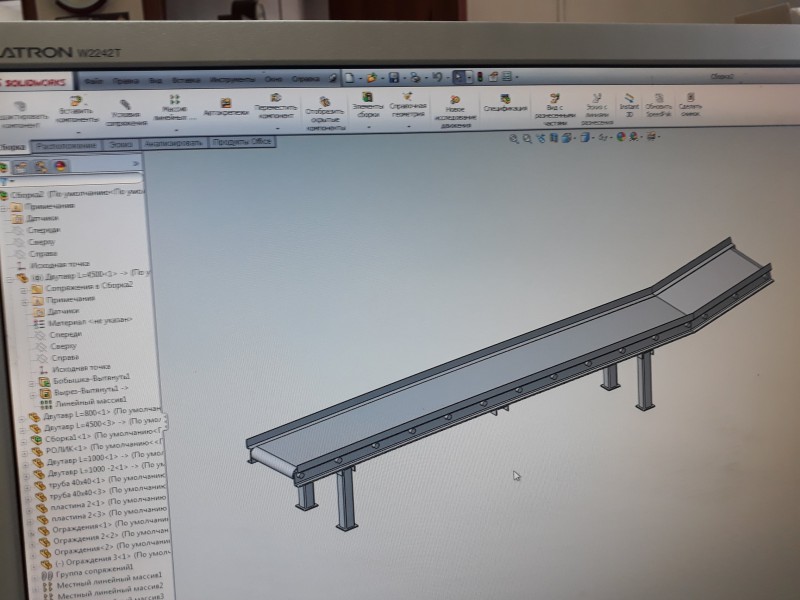Expand the Бобышка-Вытянуть1 feature

point(32,382)
